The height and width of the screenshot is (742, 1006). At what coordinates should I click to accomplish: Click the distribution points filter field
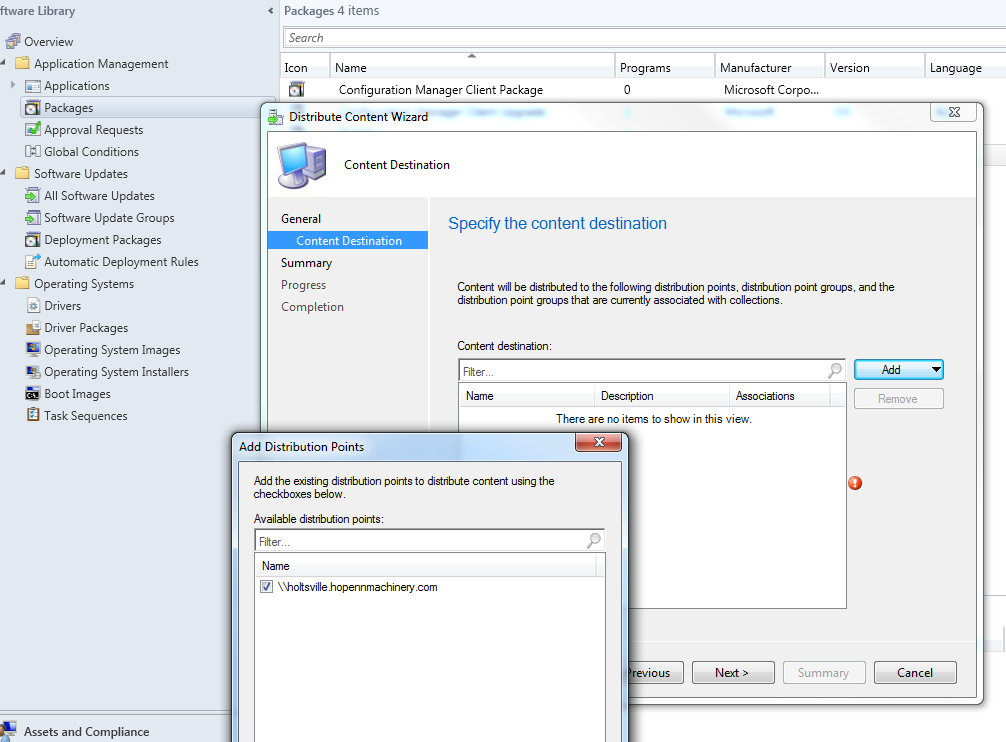point(420,540)
